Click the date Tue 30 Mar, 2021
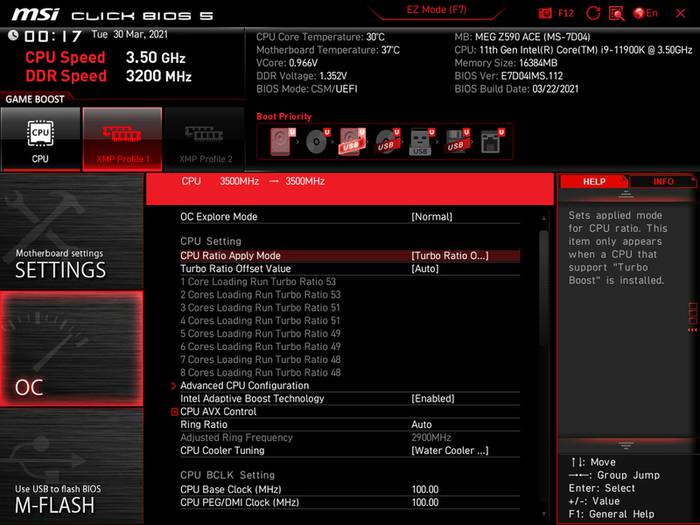700x525 pixels. (129, 34)
